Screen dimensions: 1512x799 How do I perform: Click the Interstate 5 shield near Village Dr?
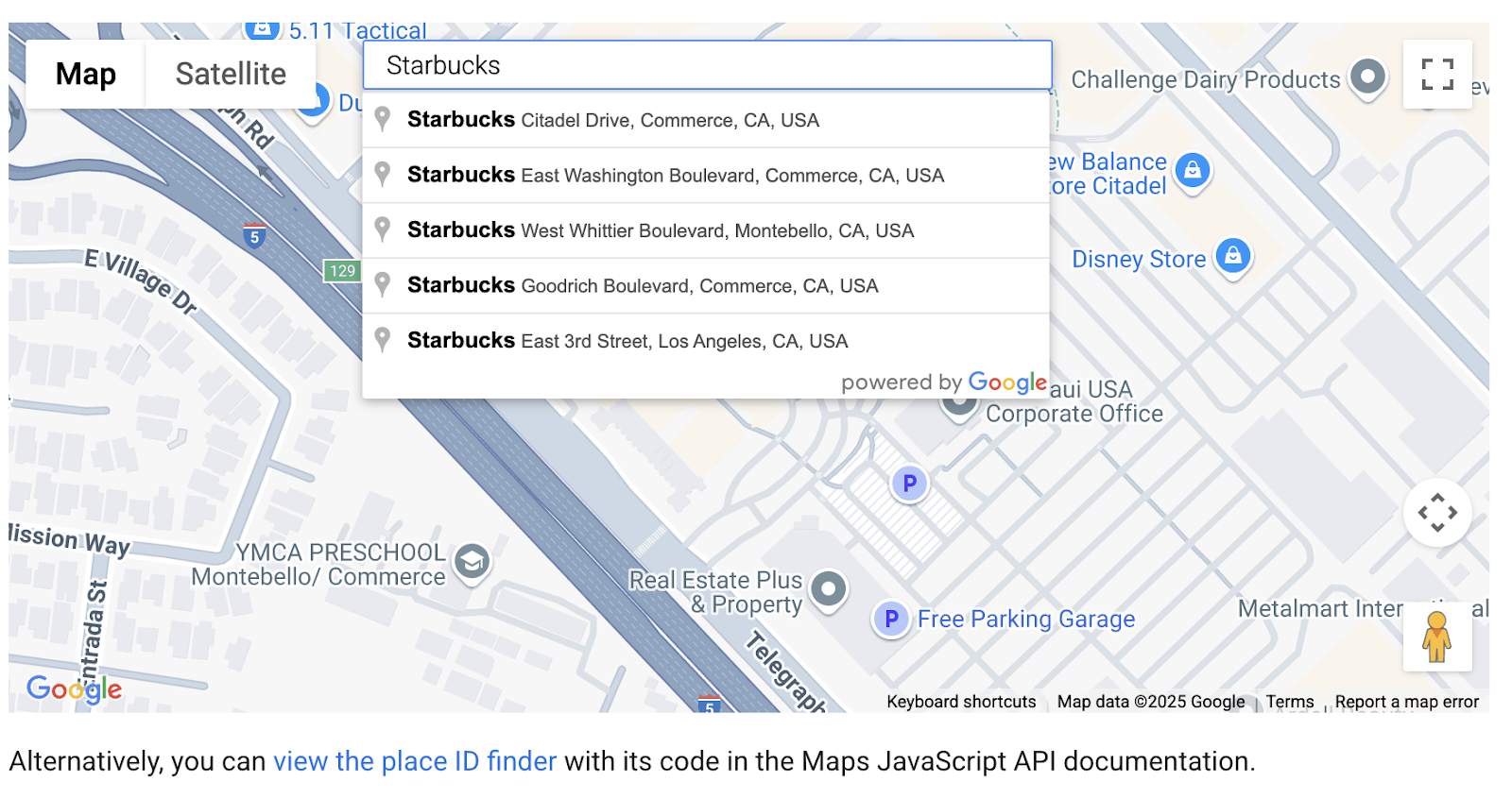pos(253,235)
